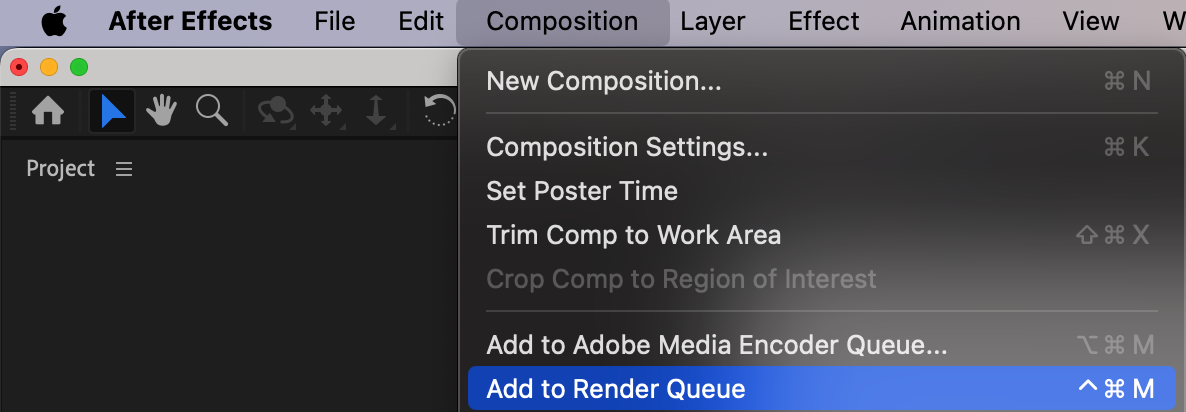Choose Composition Settings from the menu

tap(818, 147)
